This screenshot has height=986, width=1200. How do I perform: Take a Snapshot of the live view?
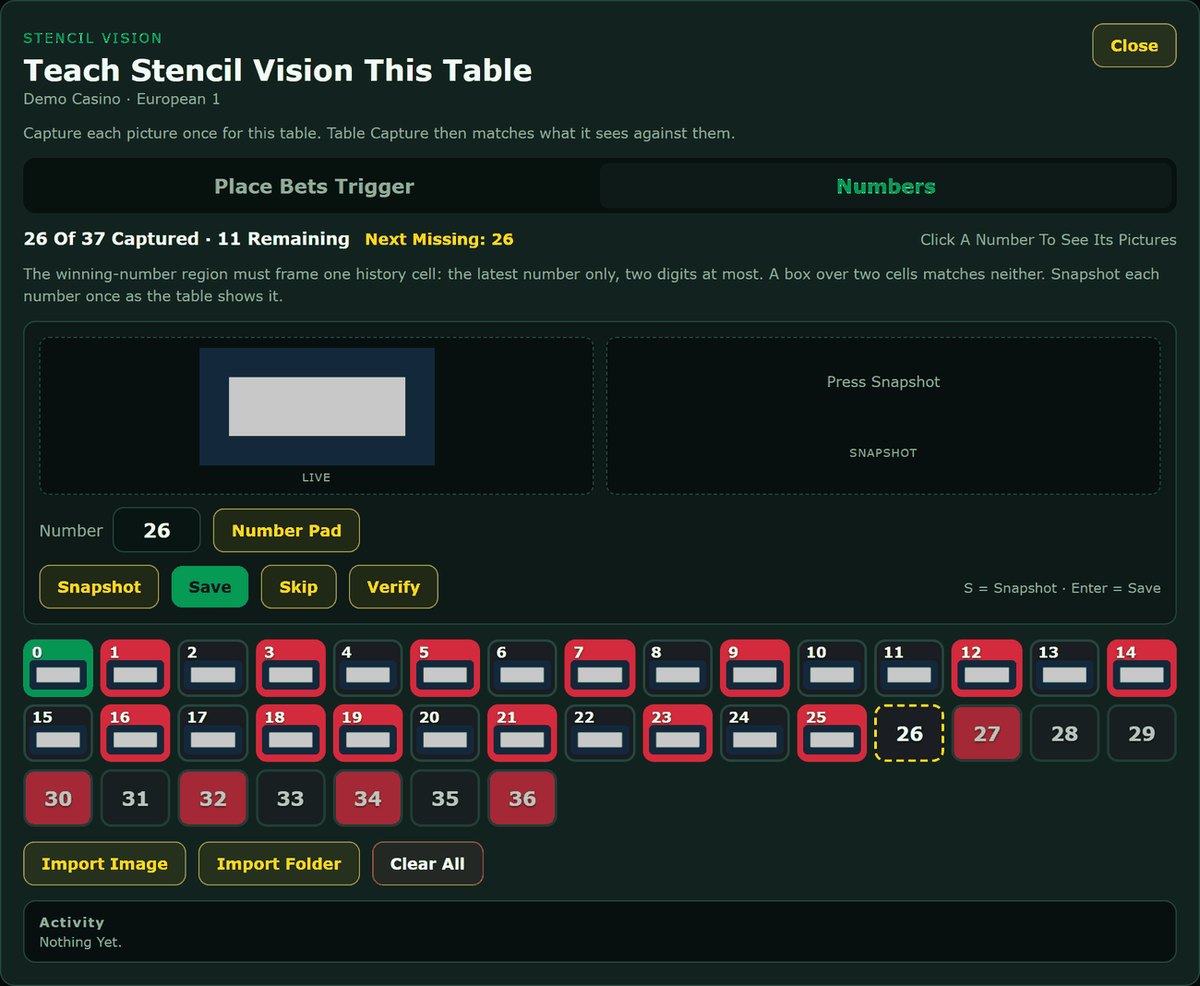click(x=99, y=587)
